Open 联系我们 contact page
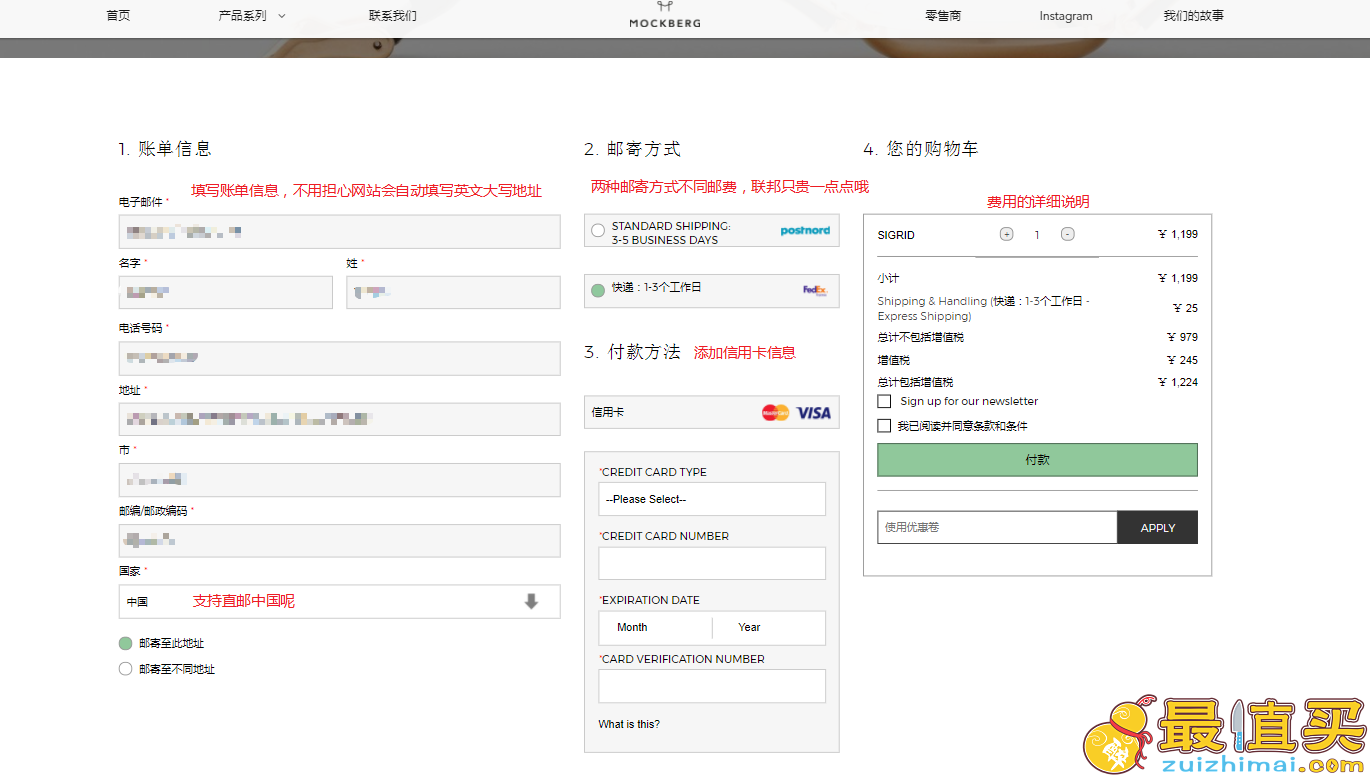 click(393, 16)
